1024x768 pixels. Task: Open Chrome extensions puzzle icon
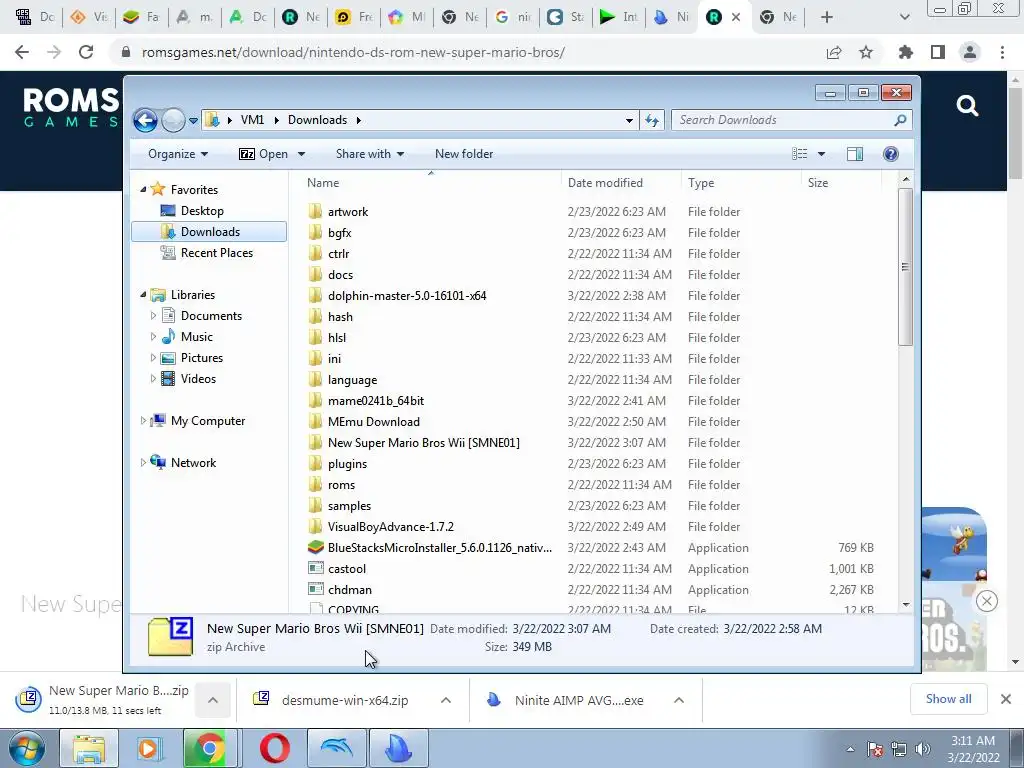pos(906,52)
